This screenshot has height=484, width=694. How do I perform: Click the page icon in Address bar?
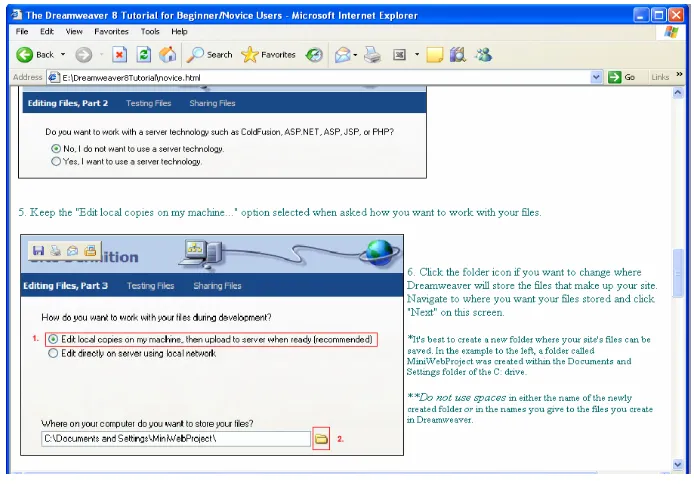click(x=54, y=77)
